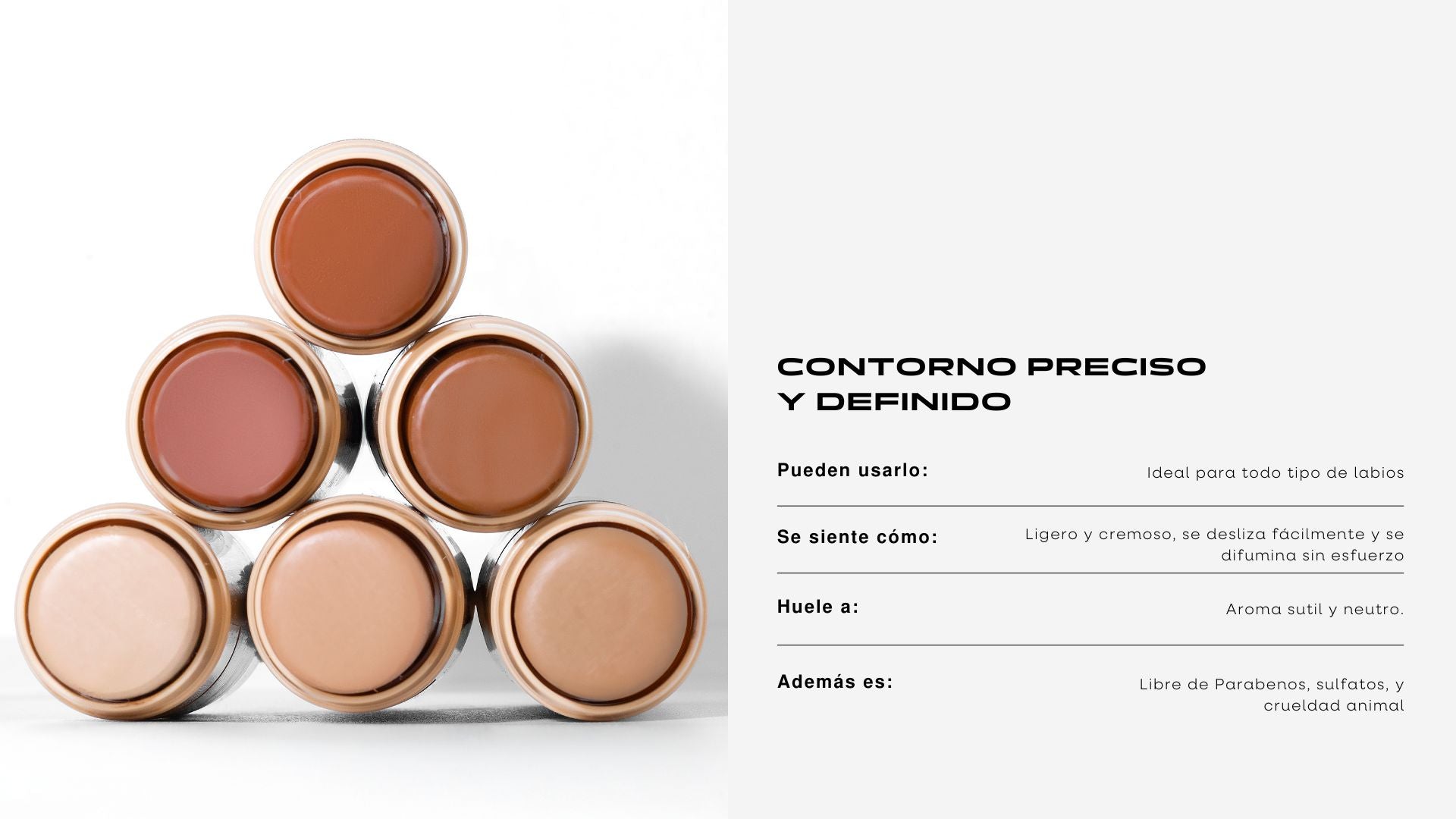Click the 'Además es:' label
This screenshot has height=819, width=1456.
[835, 682]
